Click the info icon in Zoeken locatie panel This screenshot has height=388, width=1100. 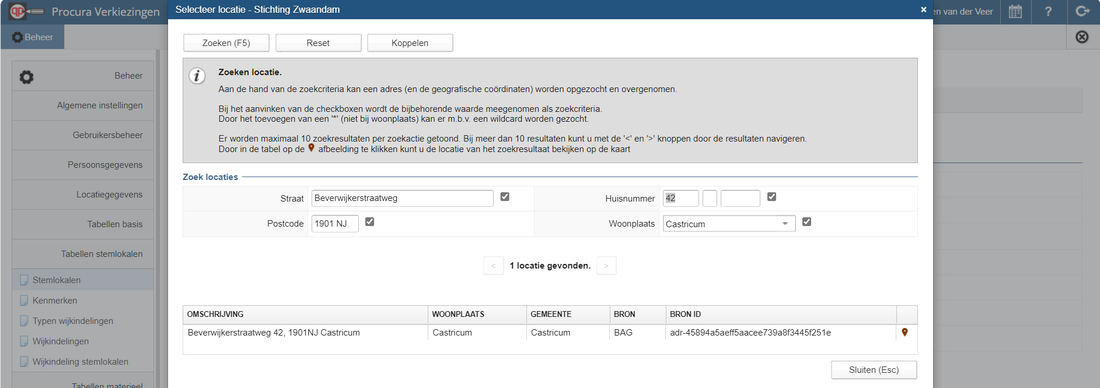coord(198,76)
